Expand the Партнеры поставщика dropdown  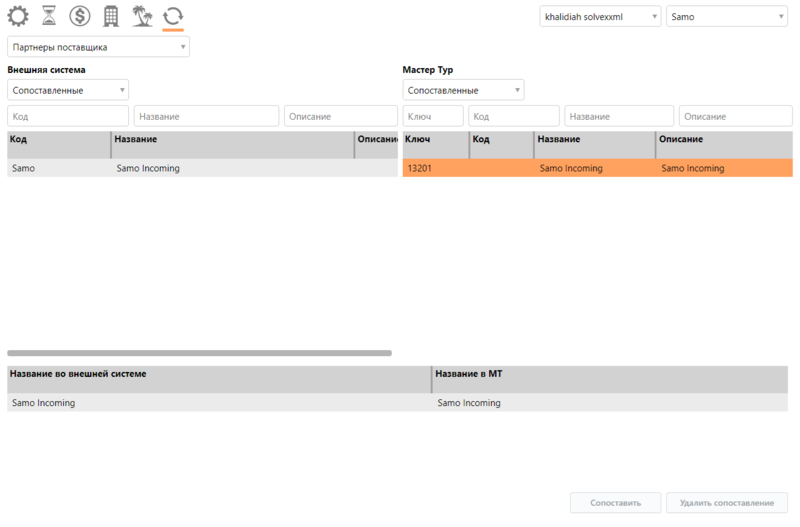[x=98, y=47]
